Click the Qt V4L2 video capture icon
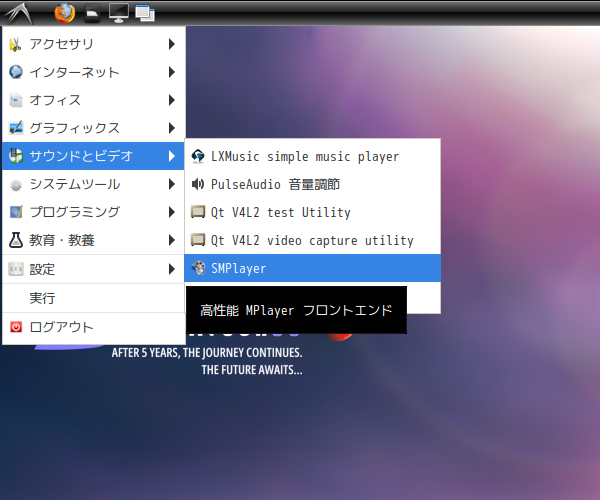600x500 pixels. point(198,240)
